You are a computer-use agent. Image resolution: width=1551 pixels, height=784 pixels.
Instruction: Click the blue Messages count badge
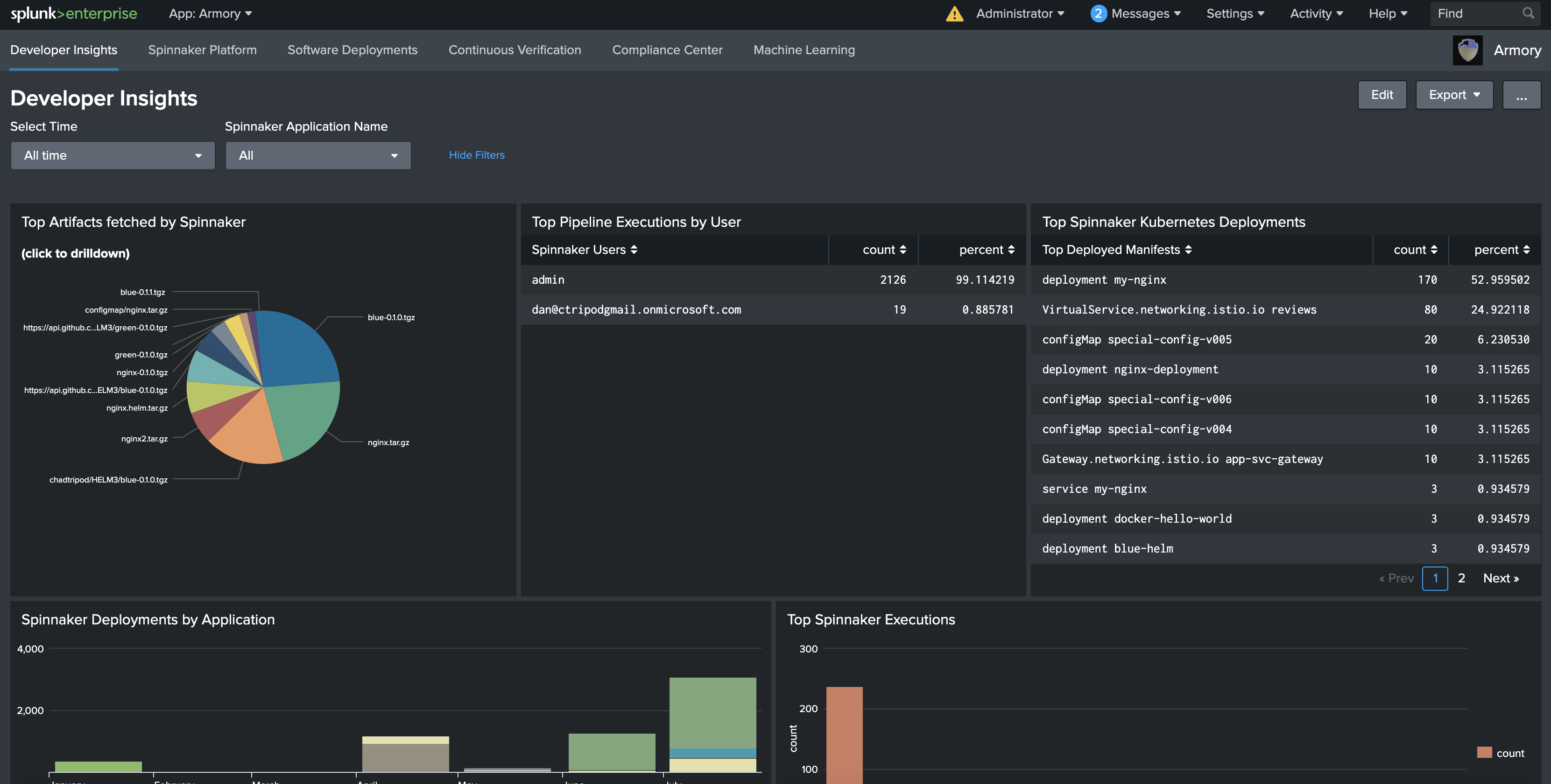click(x=1098, y=13)
